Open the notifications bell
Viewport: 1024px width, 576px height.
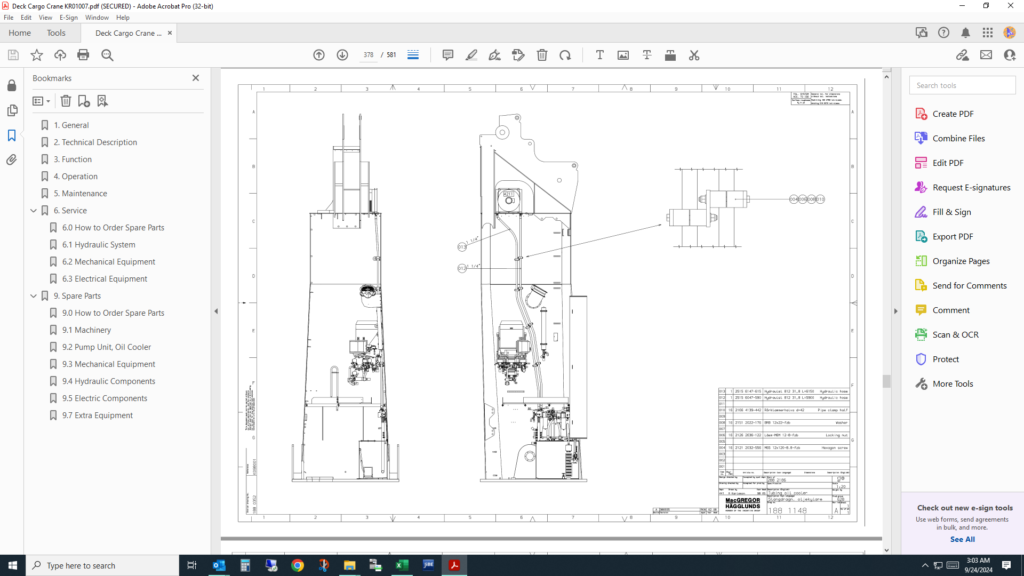coord(965,33)
